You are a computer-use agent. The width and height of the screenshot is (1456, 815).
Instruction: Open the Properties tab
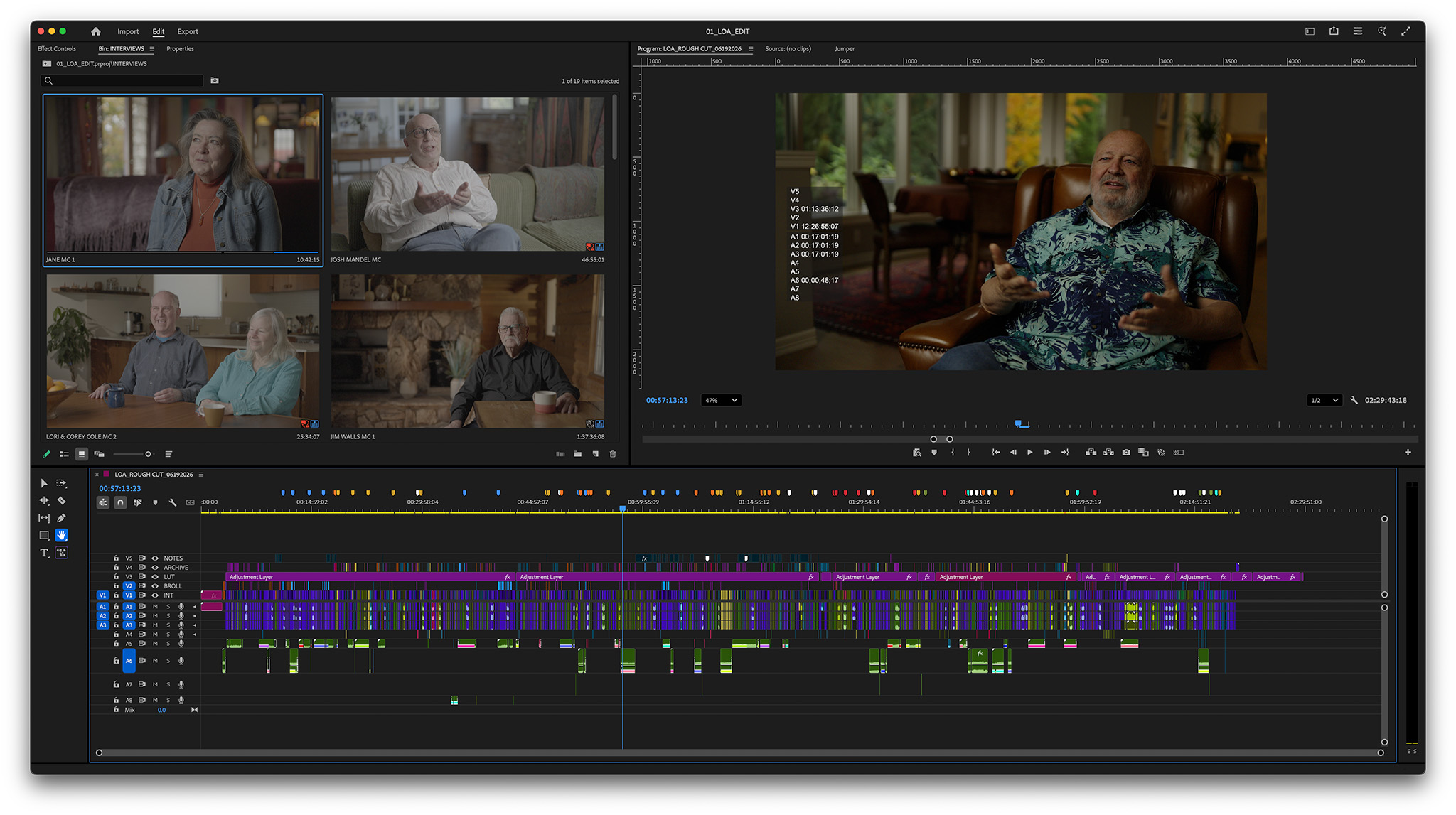[180, 49]
